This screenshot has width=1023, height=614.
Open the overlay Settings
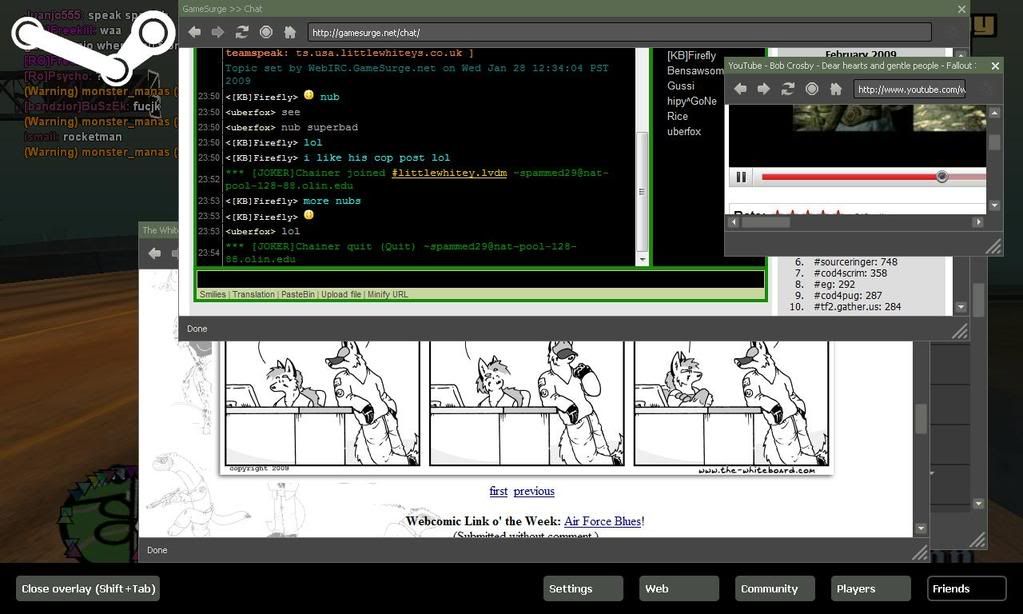(583, 589)
